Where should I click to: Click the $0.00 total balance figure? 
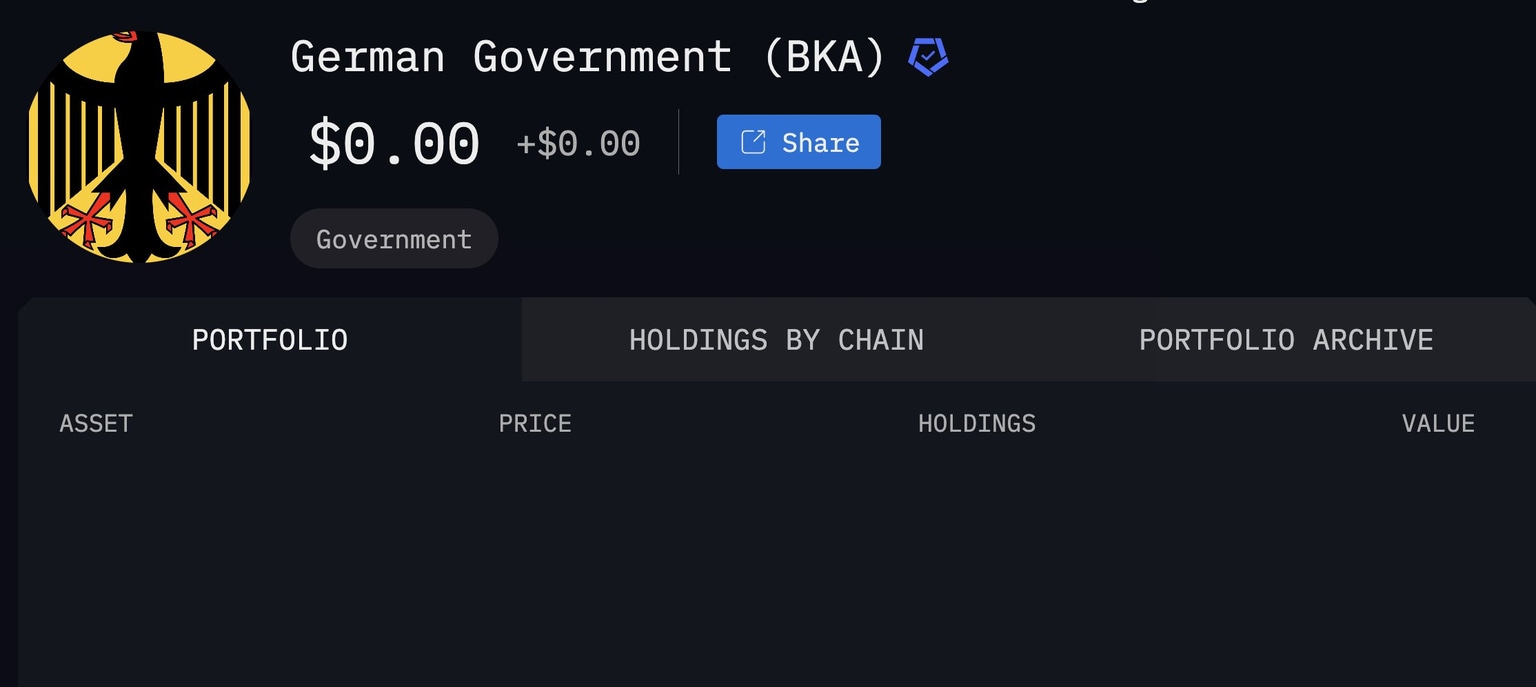point(394,143)
